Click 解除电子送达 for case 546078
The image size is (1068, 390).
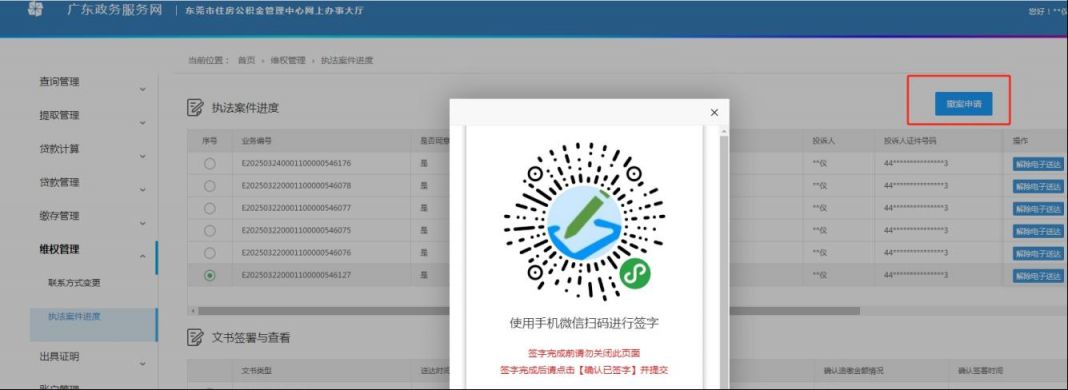[1038, 186]
